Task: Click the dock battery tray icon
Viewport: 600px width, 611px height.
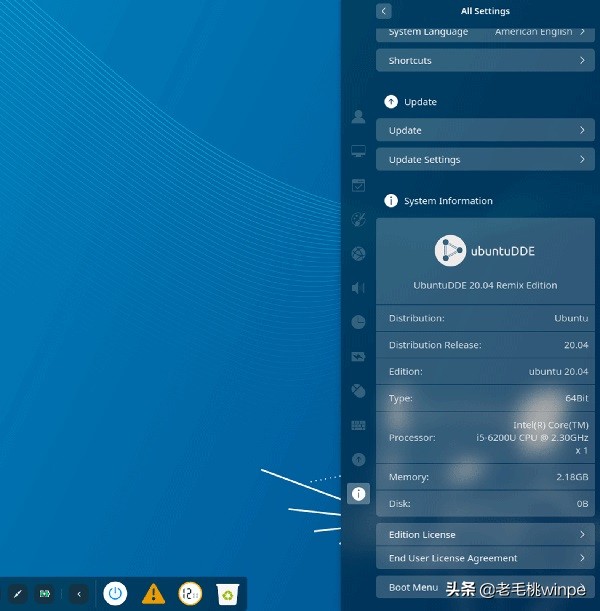Action: click(45, 594)
